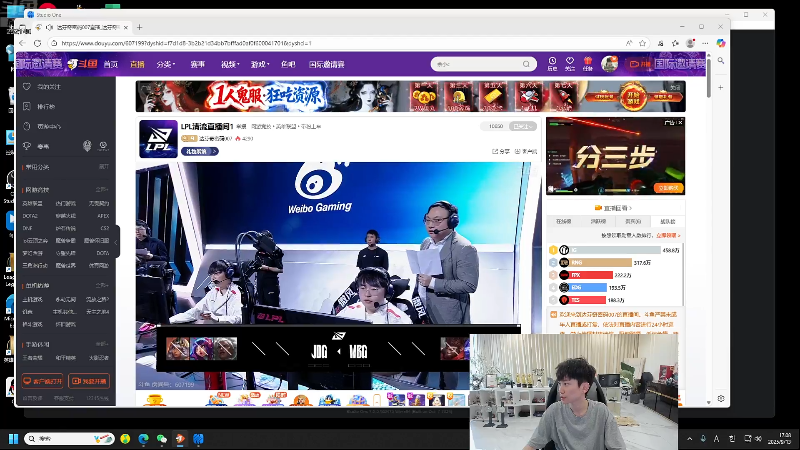800x450 pixels.
Task: Open the Windows Start button
Action: (x=14, y=439)
